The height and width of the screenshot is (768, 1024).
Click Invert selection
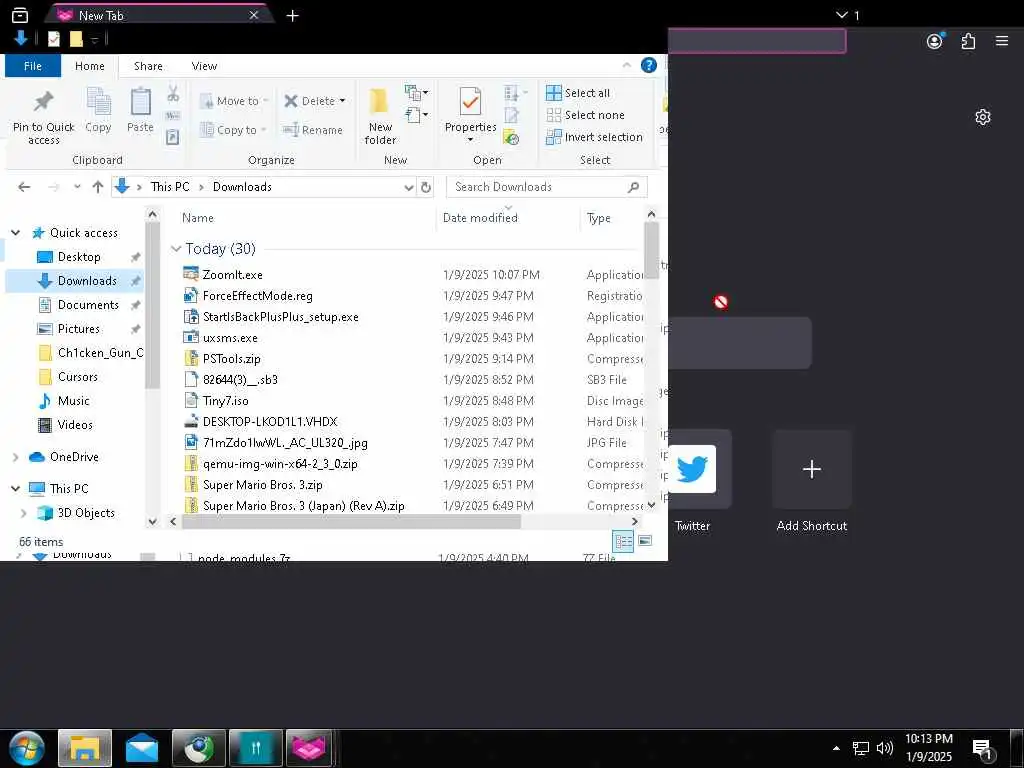pos(594,137)
